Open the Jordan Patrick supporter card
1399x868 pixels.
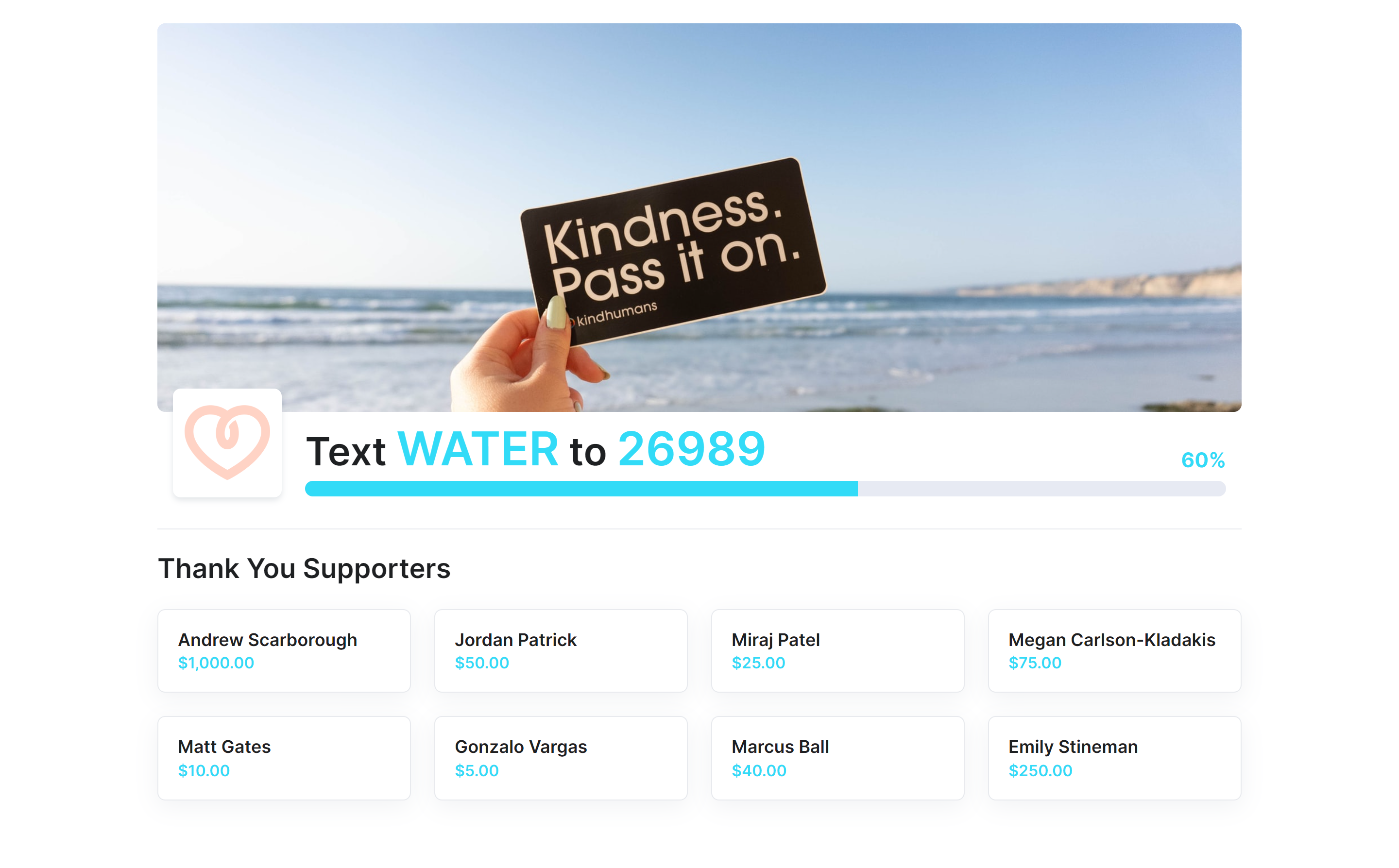coord(560,650)
